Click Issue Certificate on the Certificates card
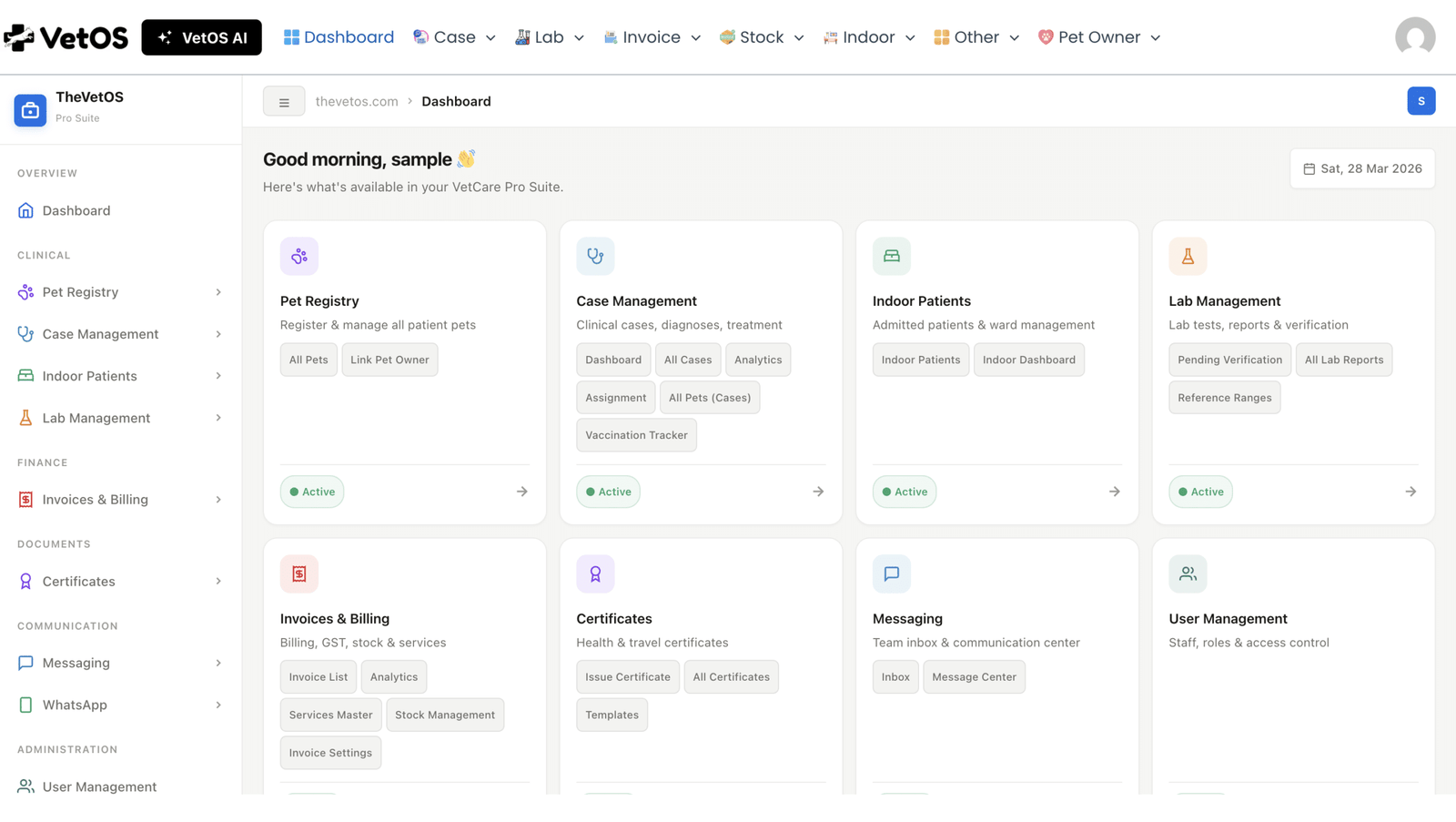Screen dimensions: 1456x822 pos(627,676)
